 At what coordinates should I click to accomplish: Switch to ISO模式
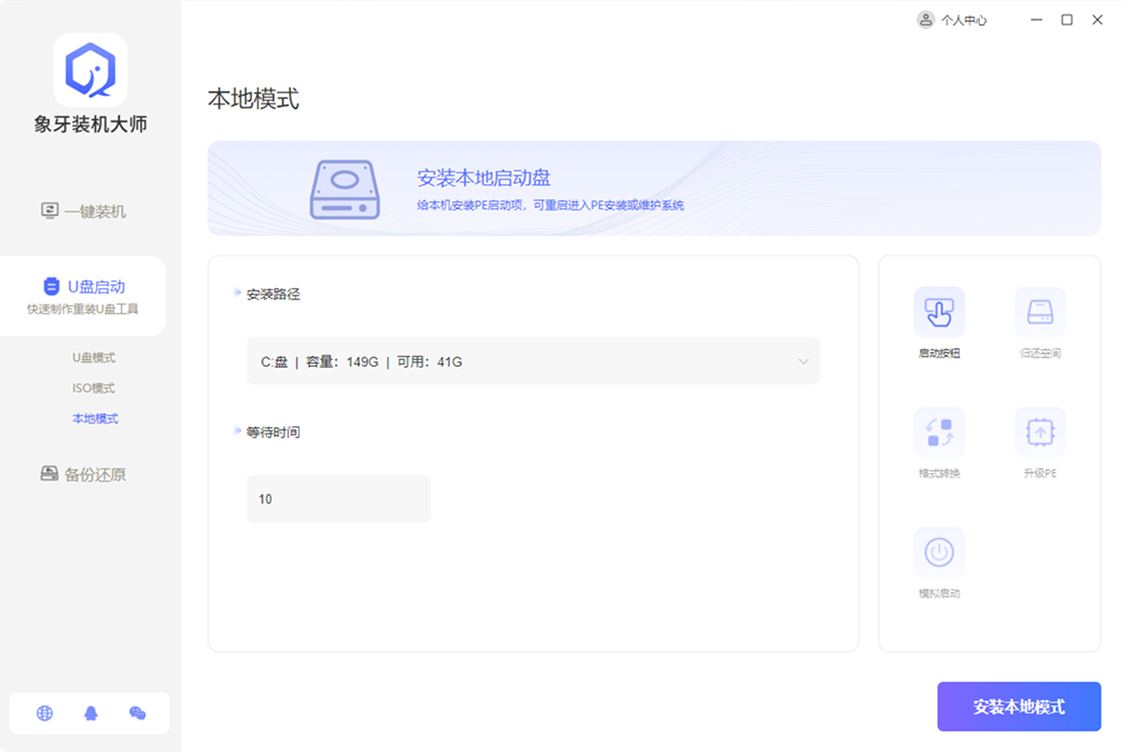coord(96,388)
